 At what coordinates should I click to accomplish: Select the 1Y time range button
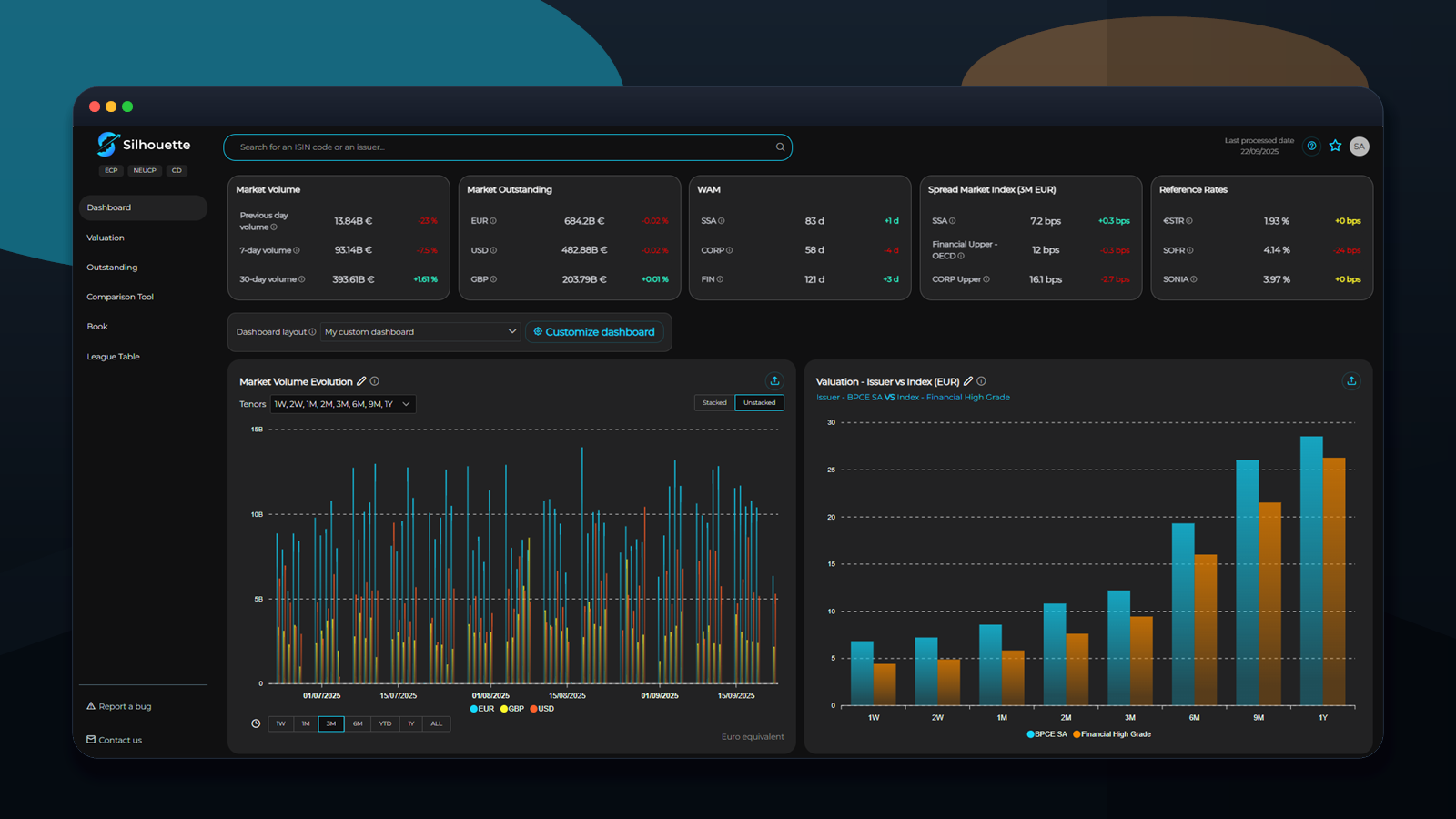[410, 723]
